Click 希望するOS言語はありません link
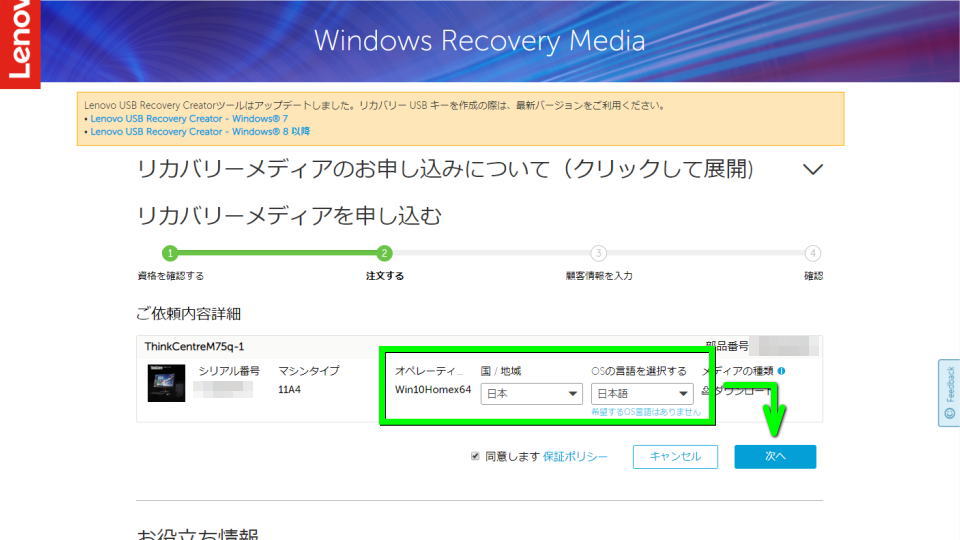The width and height of the screenshot is (960, 540). click(x=645, y=412)
